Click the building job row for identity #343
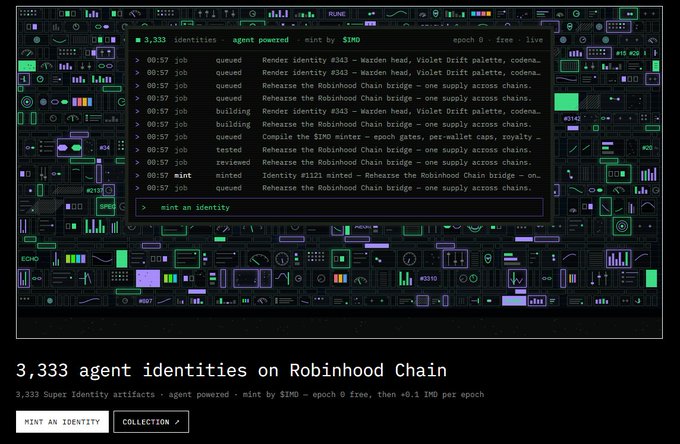This screenshot has height=444, width=680. [339, 111]
